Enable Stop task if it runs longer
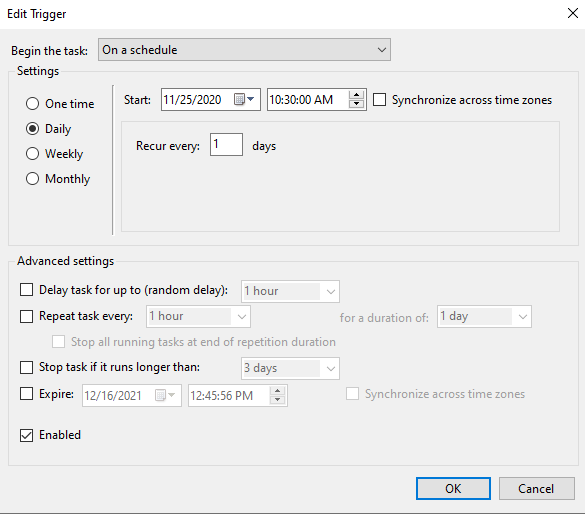This screenshot has width=585, height=514. 26,367
